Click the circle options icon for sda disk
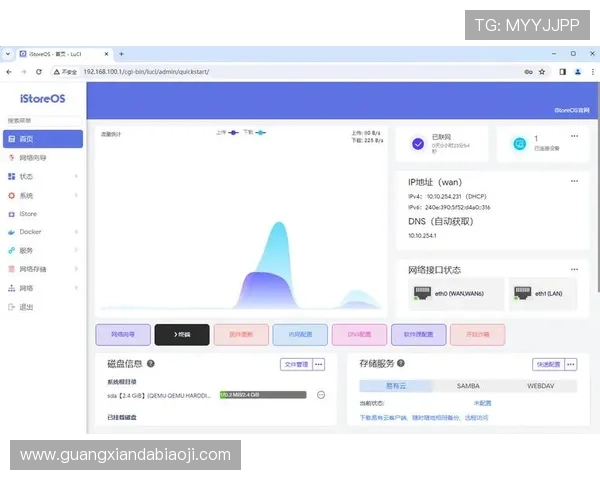Screen dimensions: 600x480 321,395
